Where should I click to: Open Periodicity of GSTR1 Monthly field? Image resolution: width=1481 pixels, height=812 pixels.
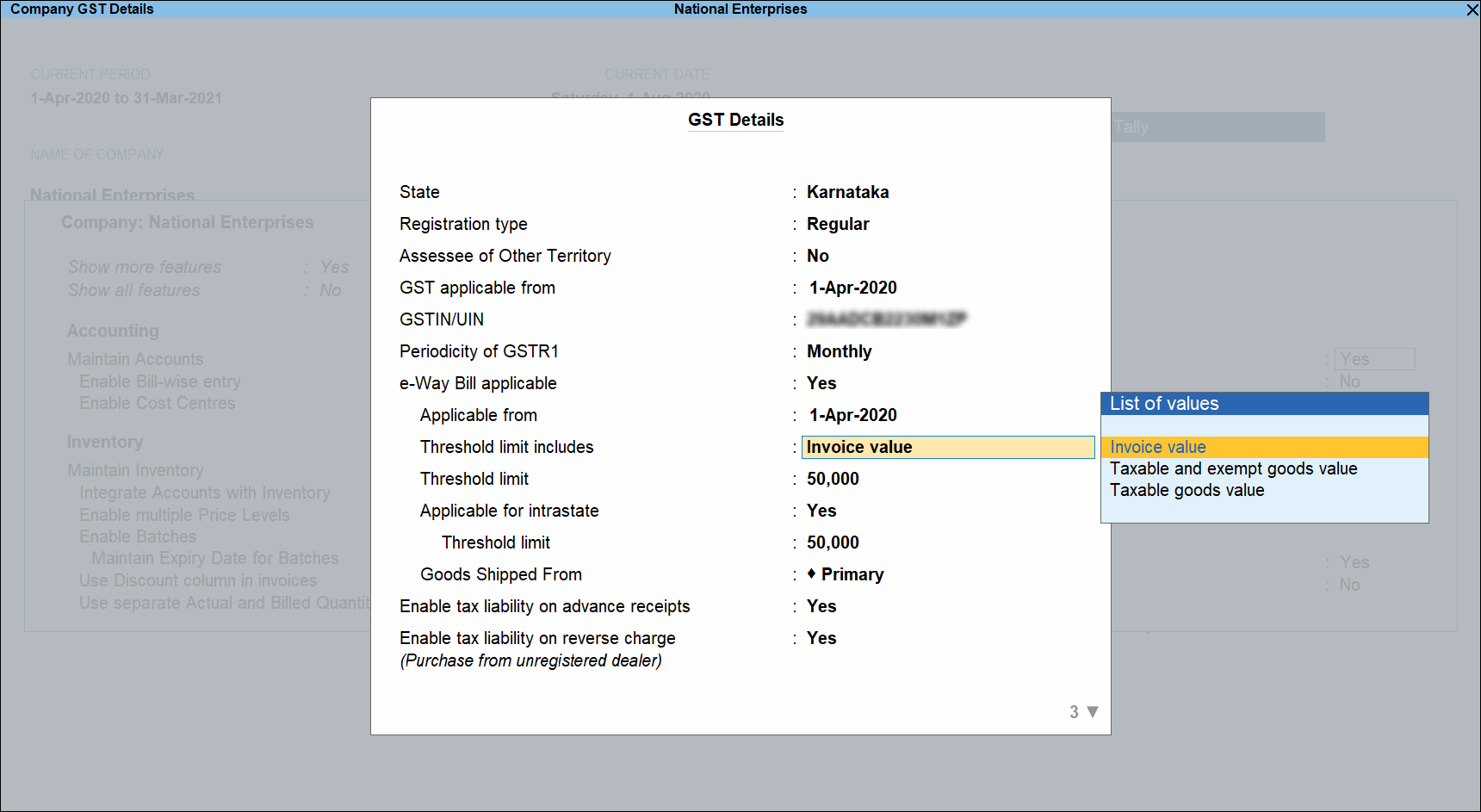[x=839, y=351]
